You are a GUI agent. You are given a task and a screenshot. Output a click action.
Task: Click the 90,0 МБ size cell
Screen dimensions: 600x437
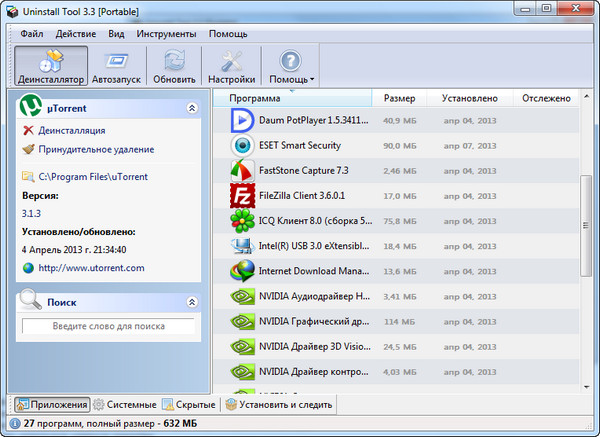point(399,146)
